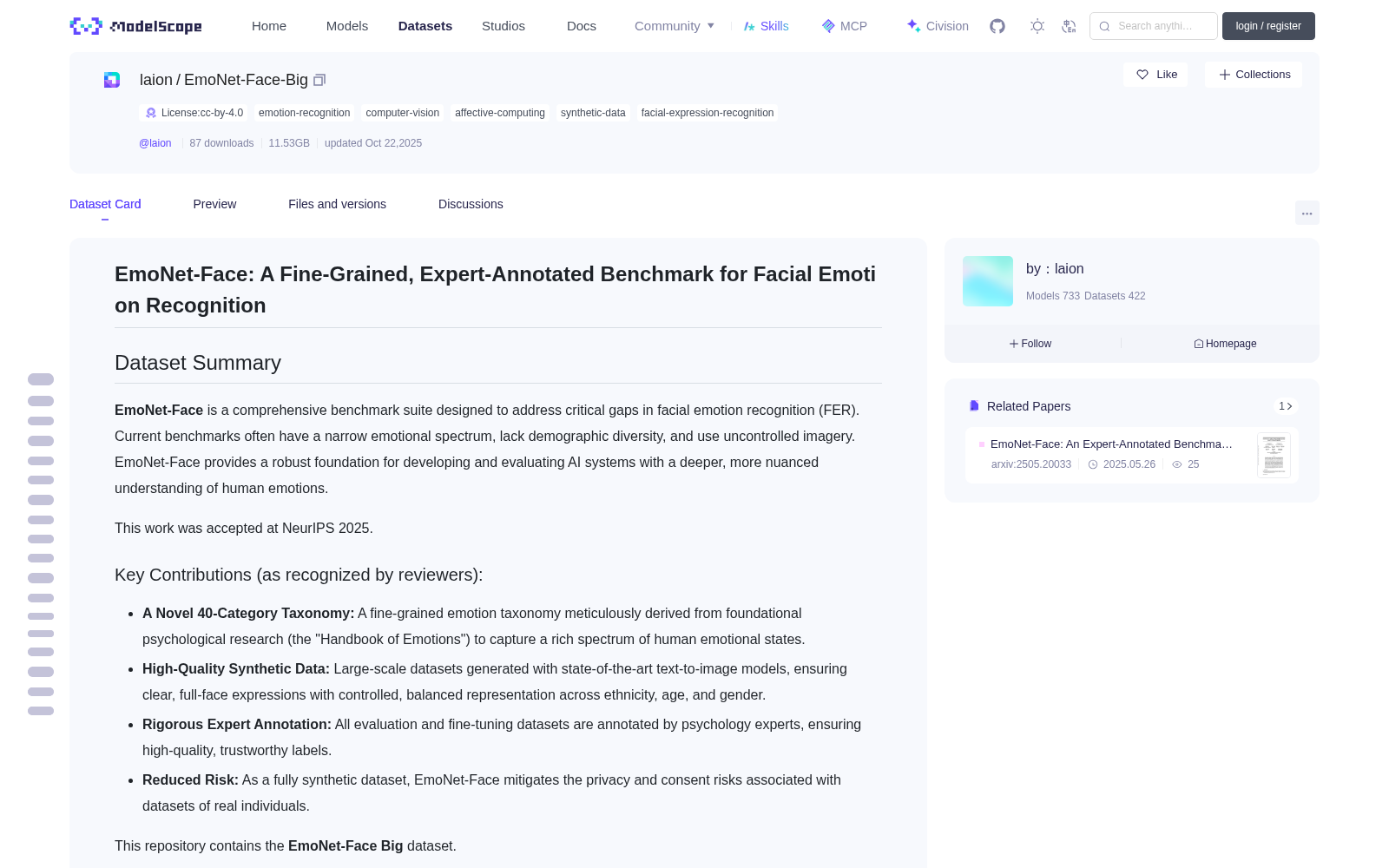
Task: Click the "updated Oct 22,2025" text
Action: (x=373, y=143)
